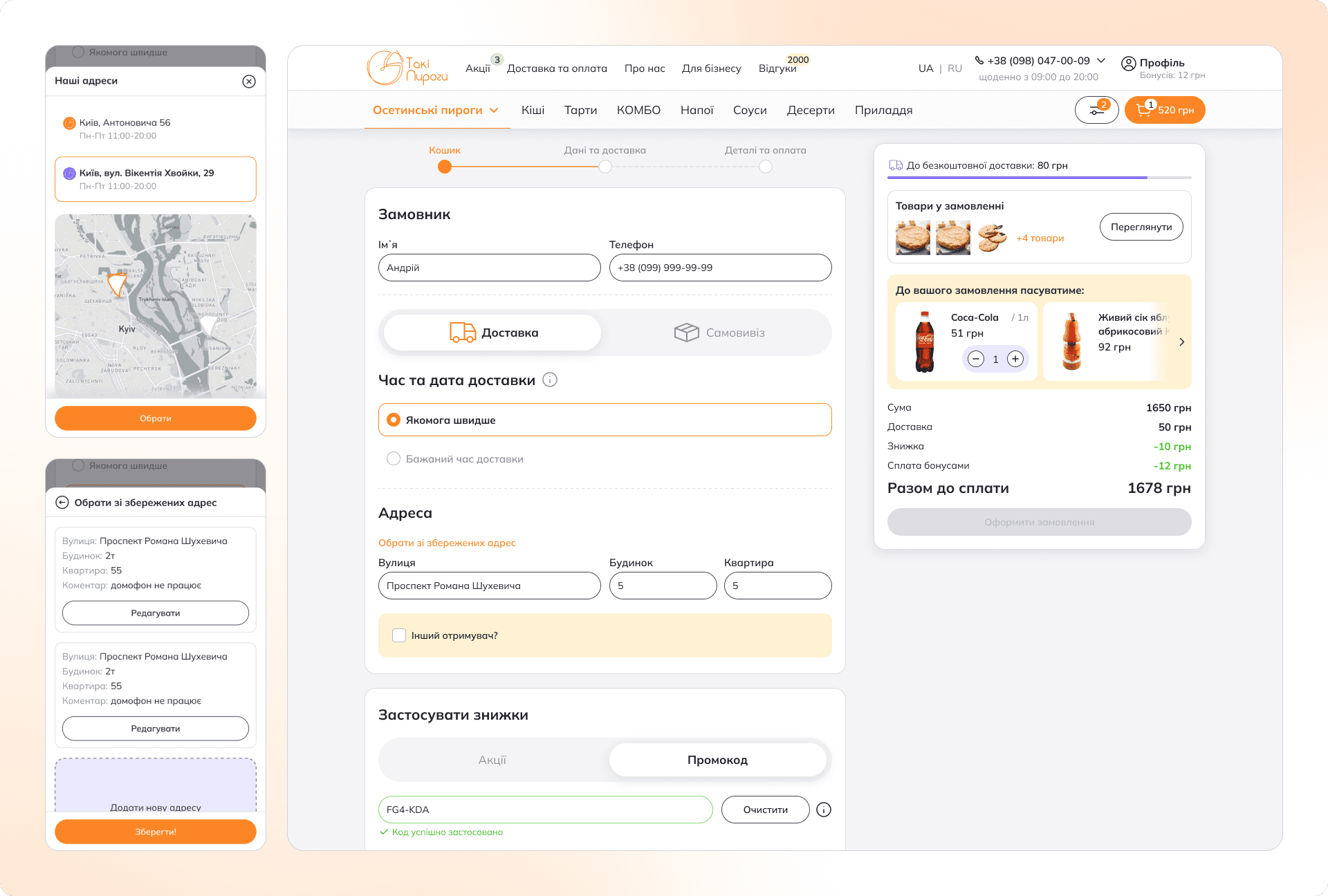Click the profile user icon
Image resolution: width=1328 pixels, height=896 pixels.
pos(1128,64)
